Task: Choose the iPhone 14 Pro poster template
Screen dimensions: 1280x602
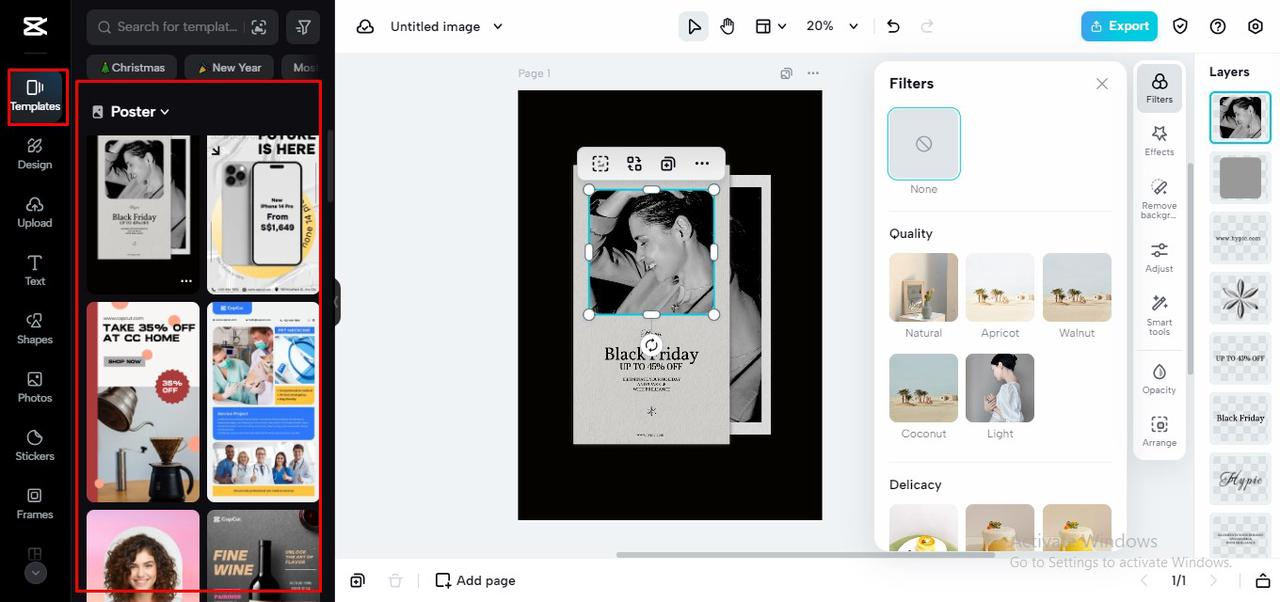Action: pos(263,214)
